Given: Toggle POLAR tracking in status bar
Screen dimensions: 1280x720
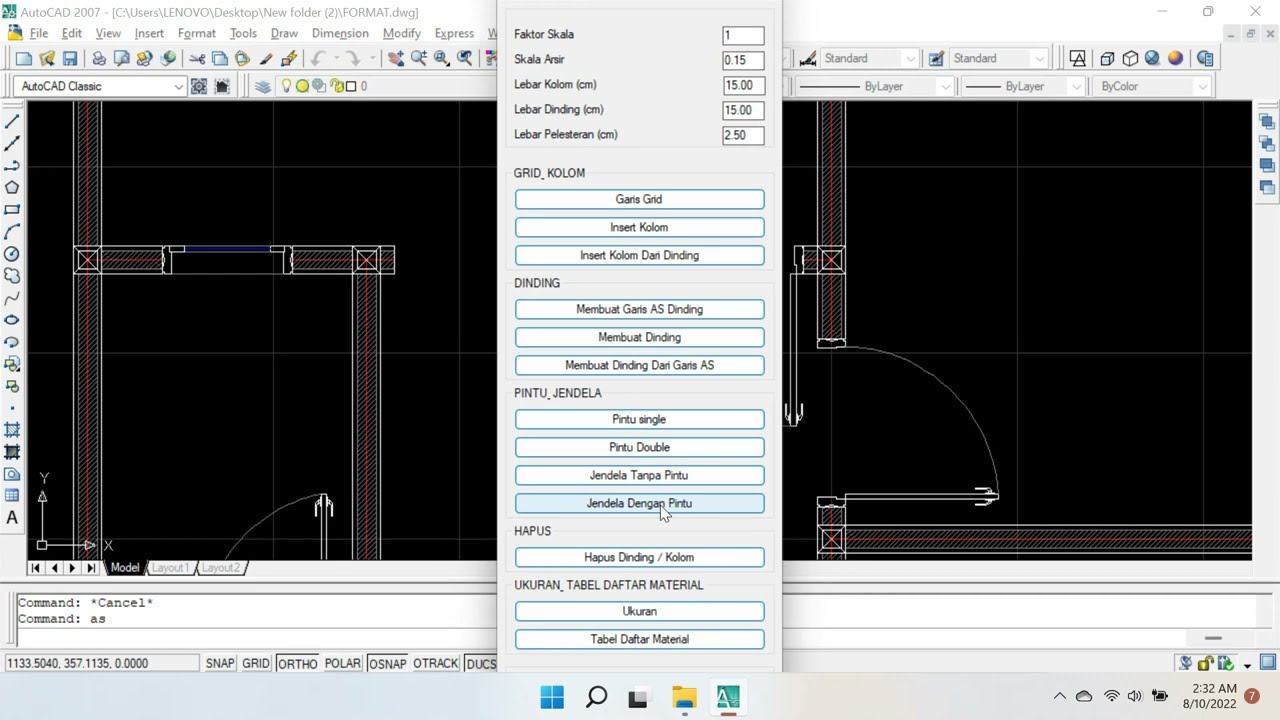Looking at the screenshot, I should pos(342,663).
